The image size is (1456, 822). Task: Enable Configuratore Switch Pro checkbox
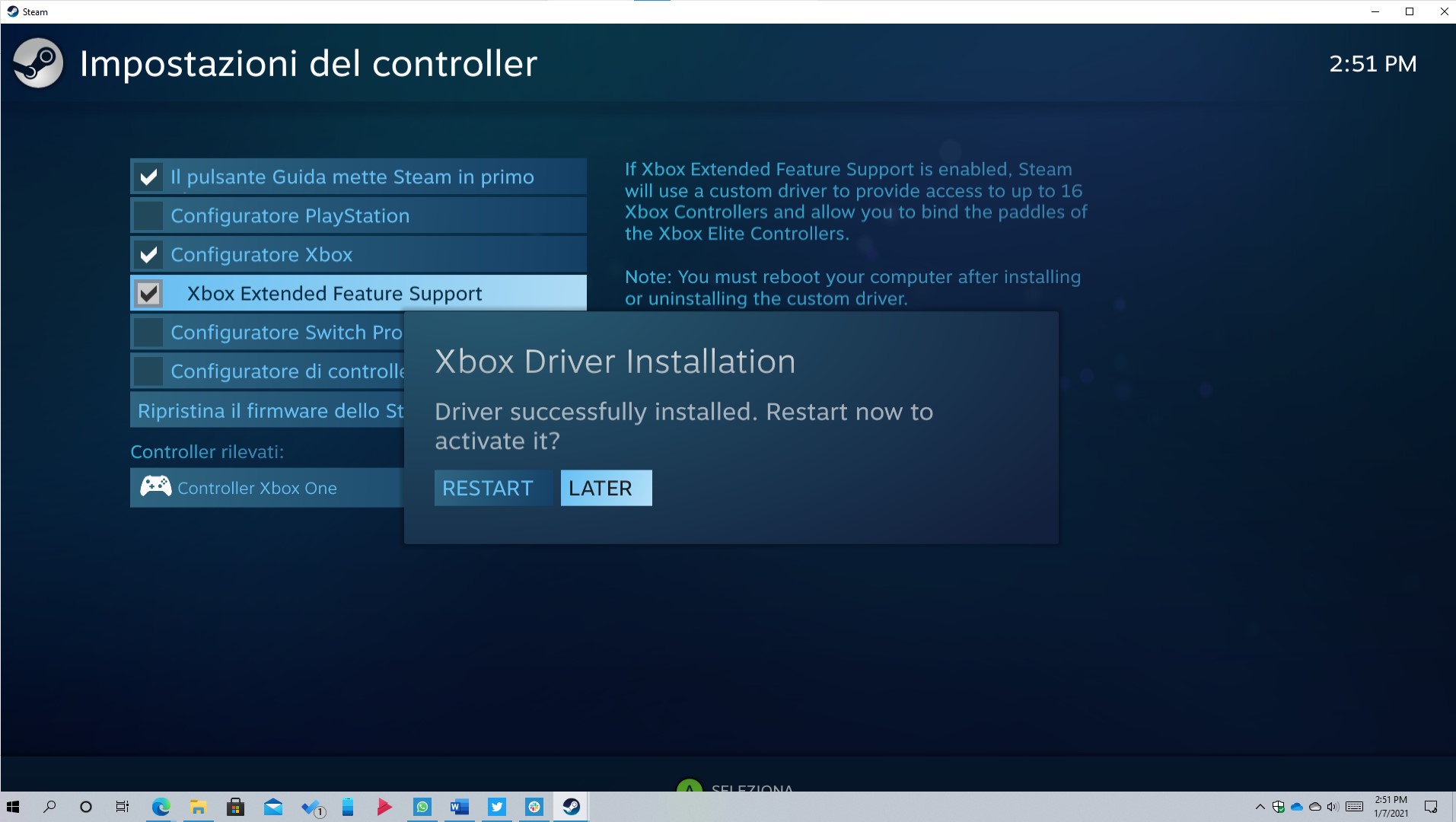tap(148, 333)
